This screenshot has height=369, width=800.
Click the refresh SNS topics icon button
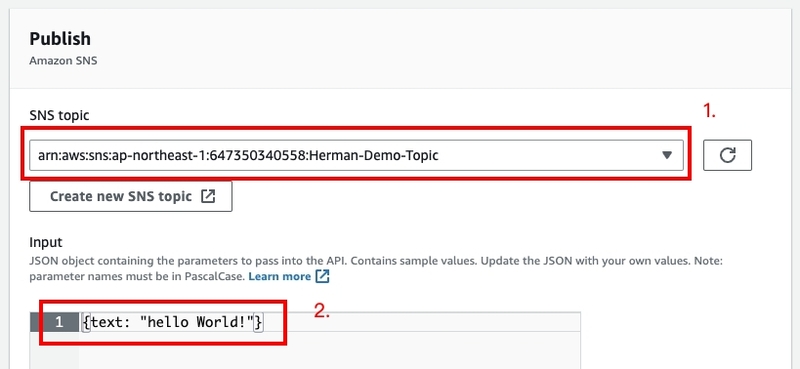(727, 155)
